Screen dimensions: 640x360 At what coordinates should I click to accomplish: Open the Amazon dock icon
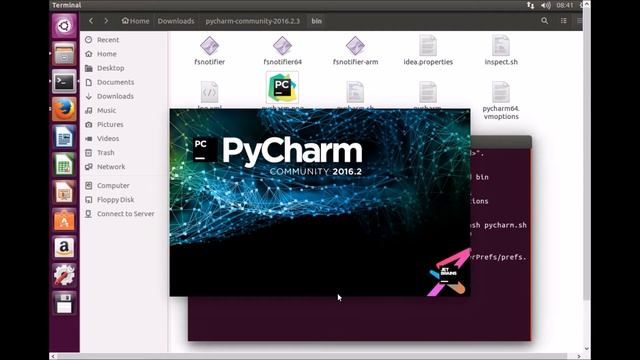click(64, 248)
